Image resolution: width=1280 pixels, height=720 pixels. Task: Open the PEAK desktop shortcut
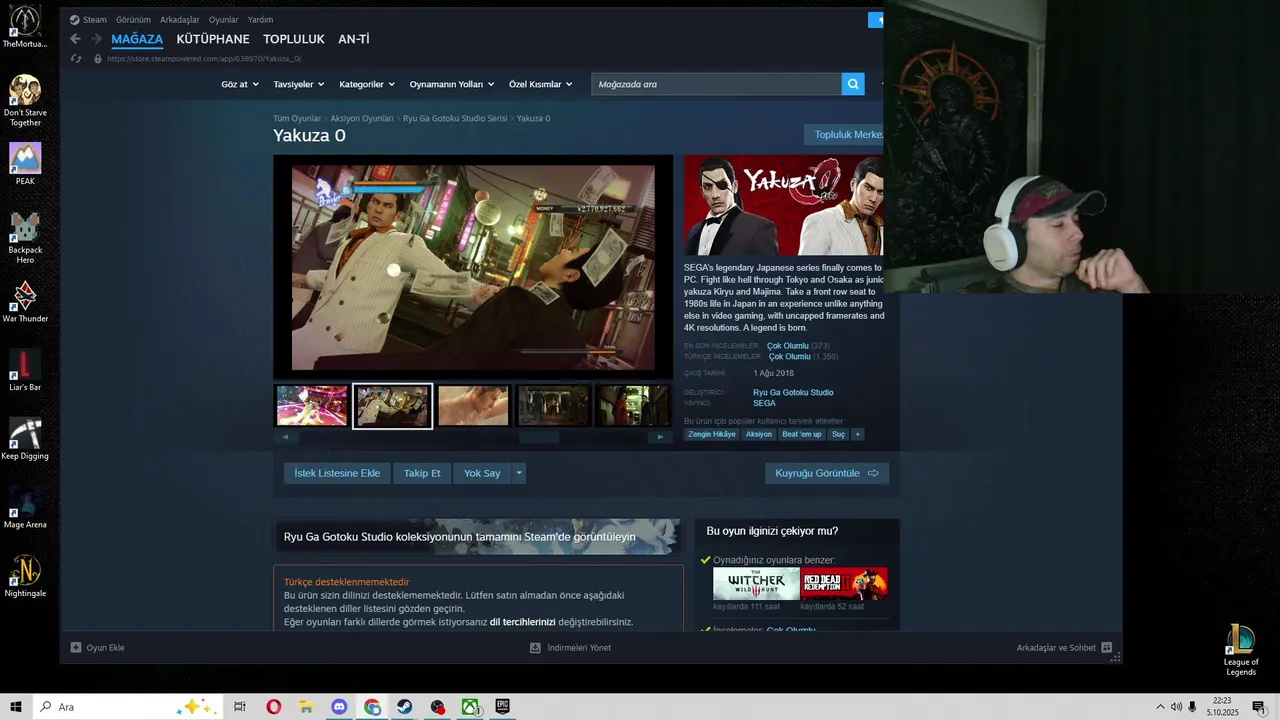(x=25, y=164)
